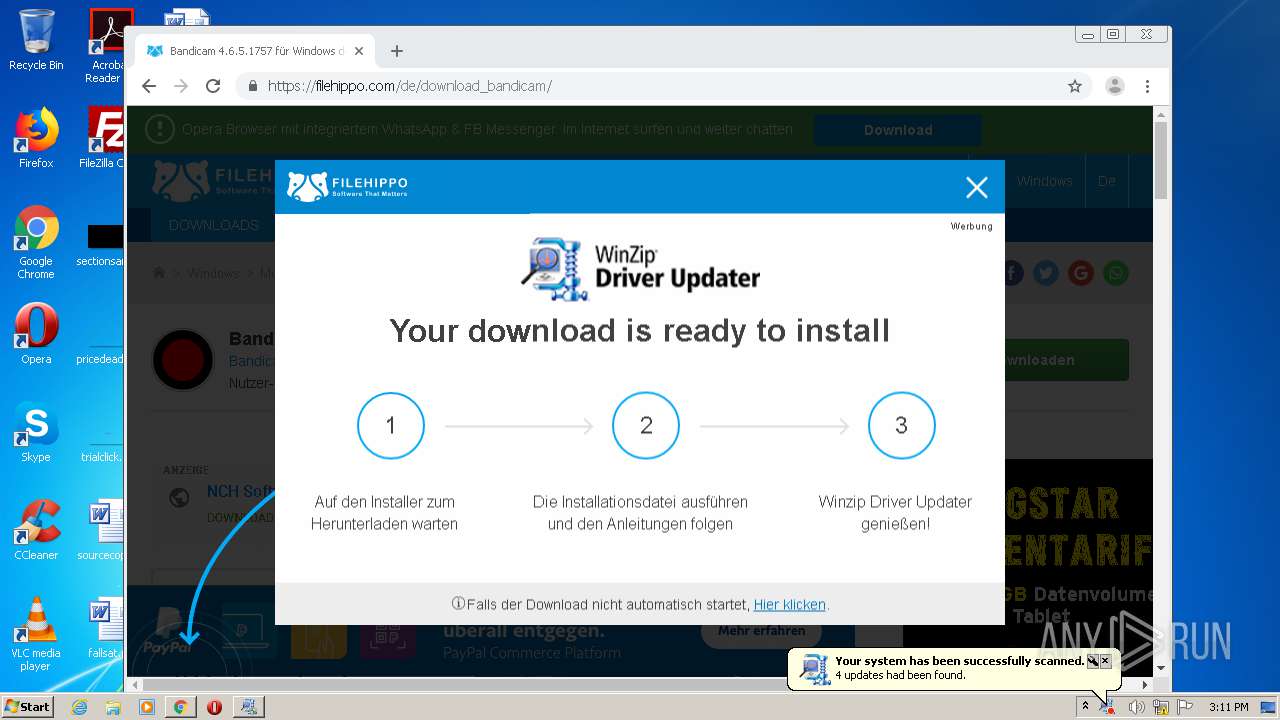Image resolution: width=1280 pixels, height=720 pixels.
Task: Open Firefox desktop shortcut
Action: (36, 138)
